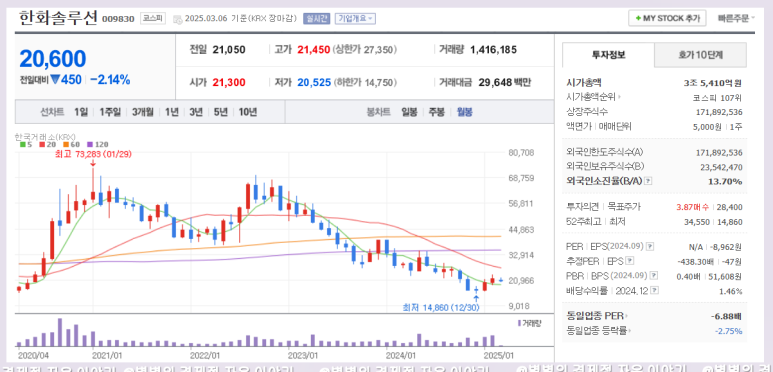Select the 3개월 line chart period
This screenshot has width=773, height=372.
pos(142,112)
